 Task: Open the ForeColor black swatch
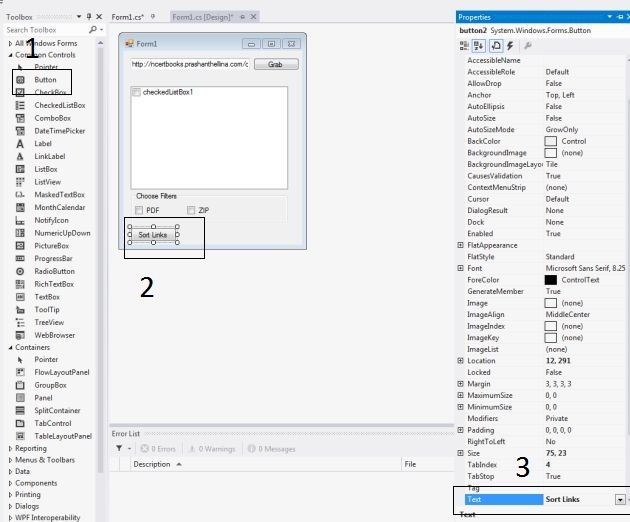coord(550,280)
